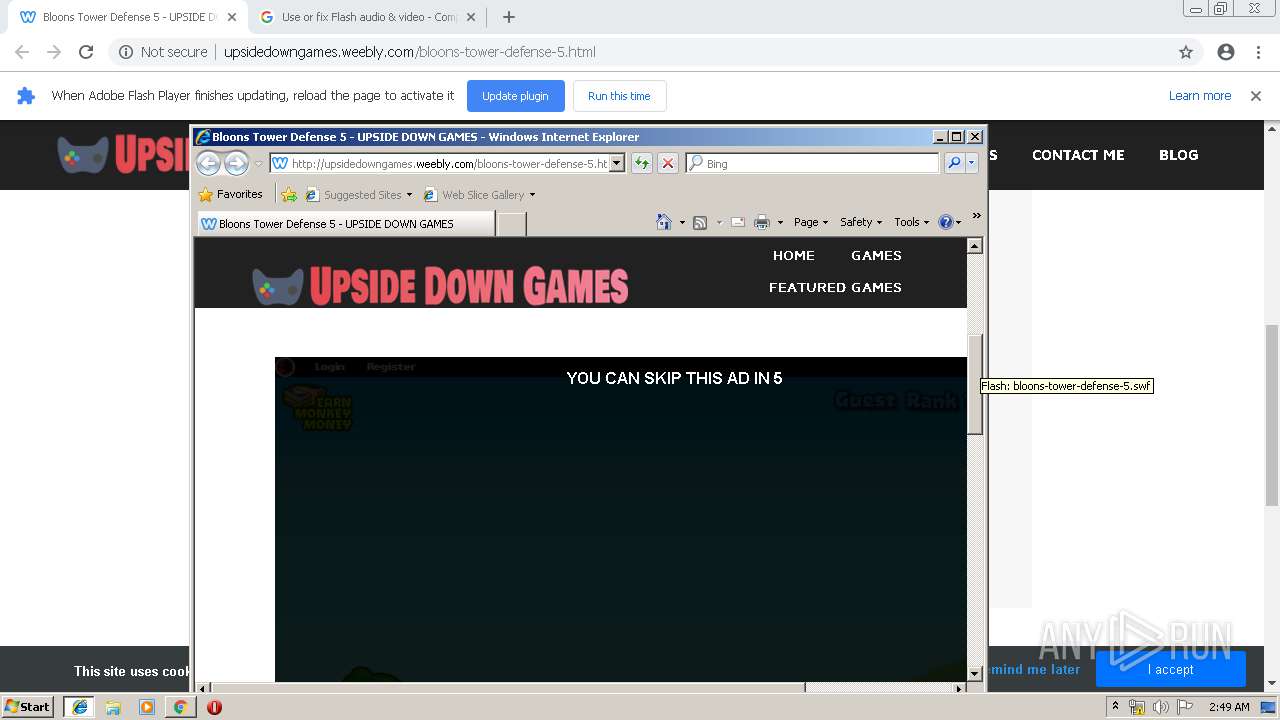Screen dimensions: 1280x720
Task: Open new Chrome tab with plus
Action: [x=509, y=17]
